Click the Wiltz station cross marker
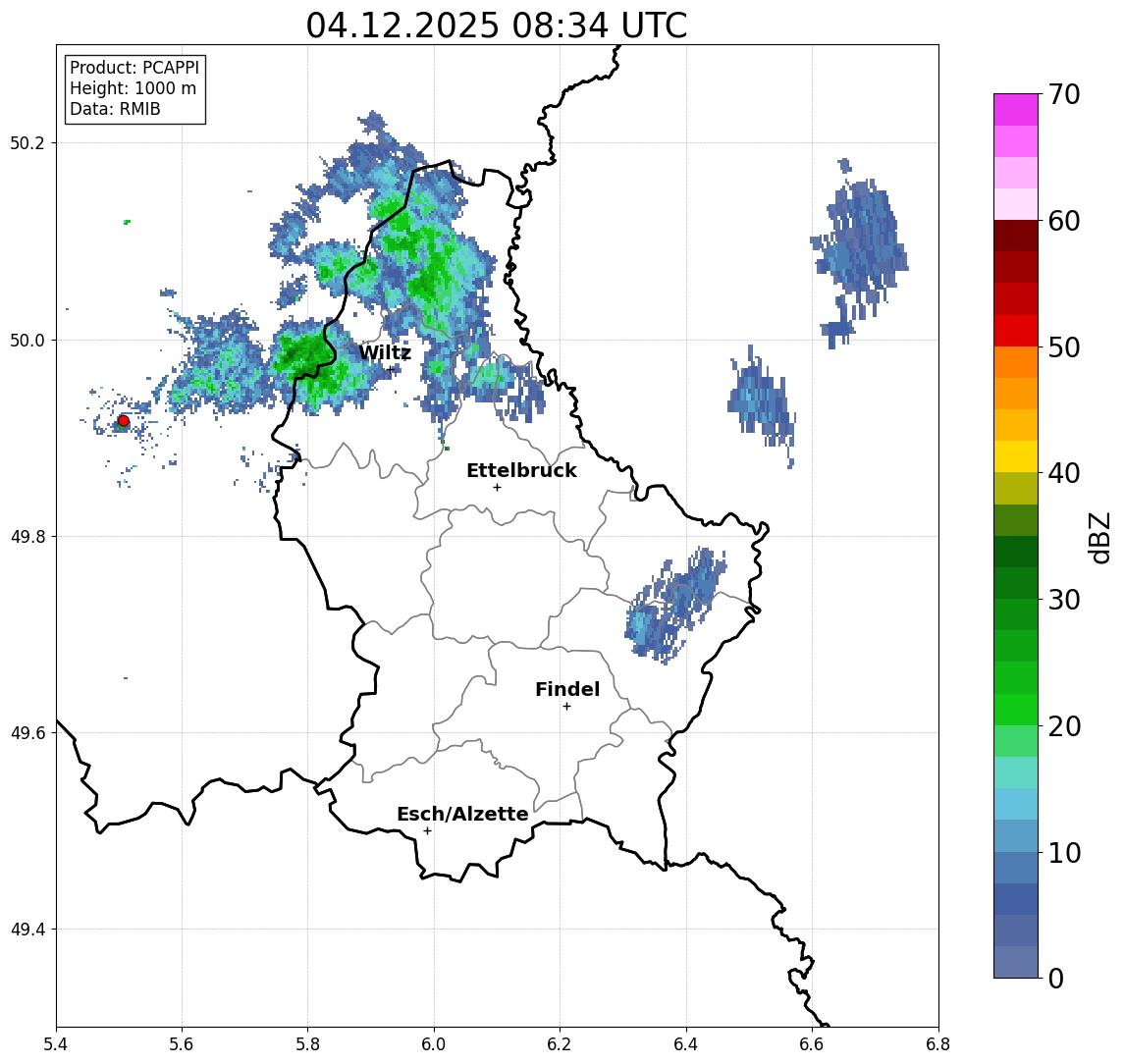The width and height of the screenshot is (1124, 1064). 391,369
